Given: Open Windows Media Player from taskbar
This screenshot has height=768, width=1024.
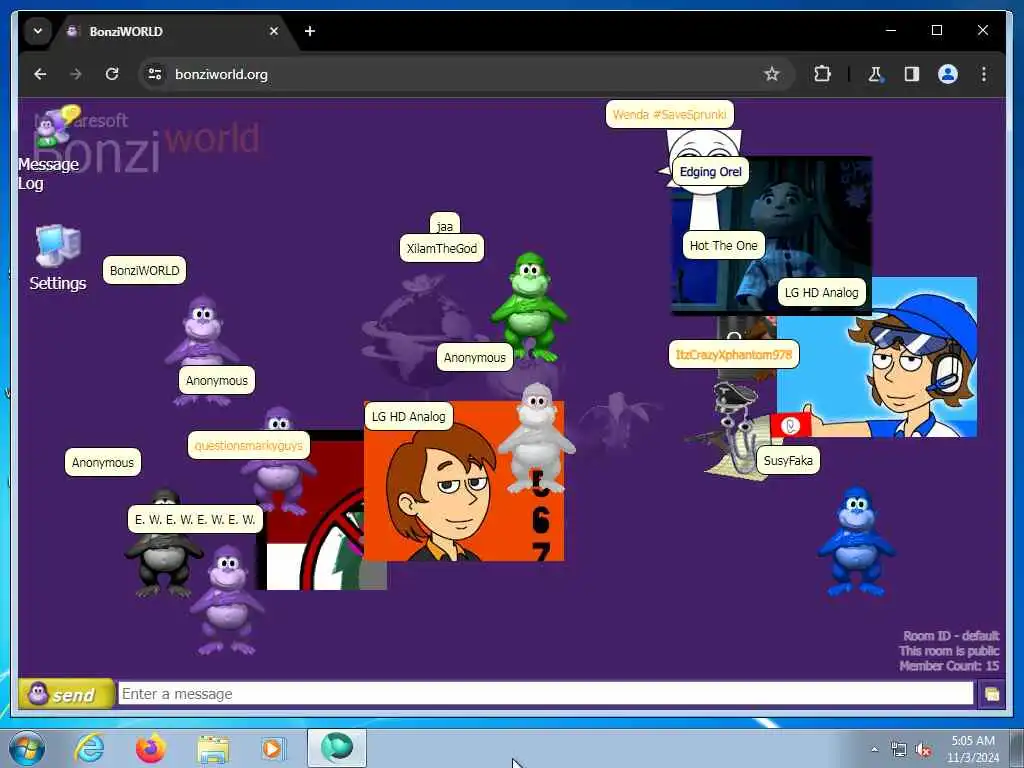Looking at the screenshot, I should (274, 748).
